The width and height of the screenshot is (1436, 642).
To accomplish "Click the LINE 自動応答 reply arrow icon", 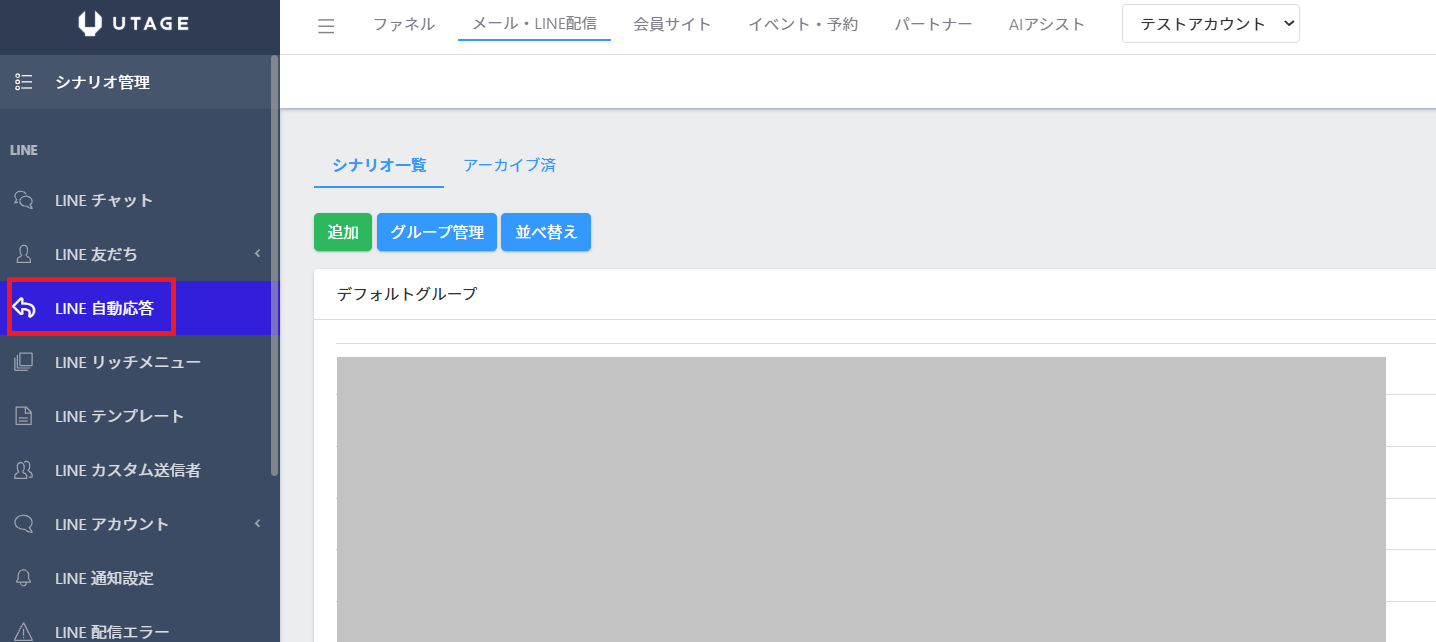I will pos(24,308).
